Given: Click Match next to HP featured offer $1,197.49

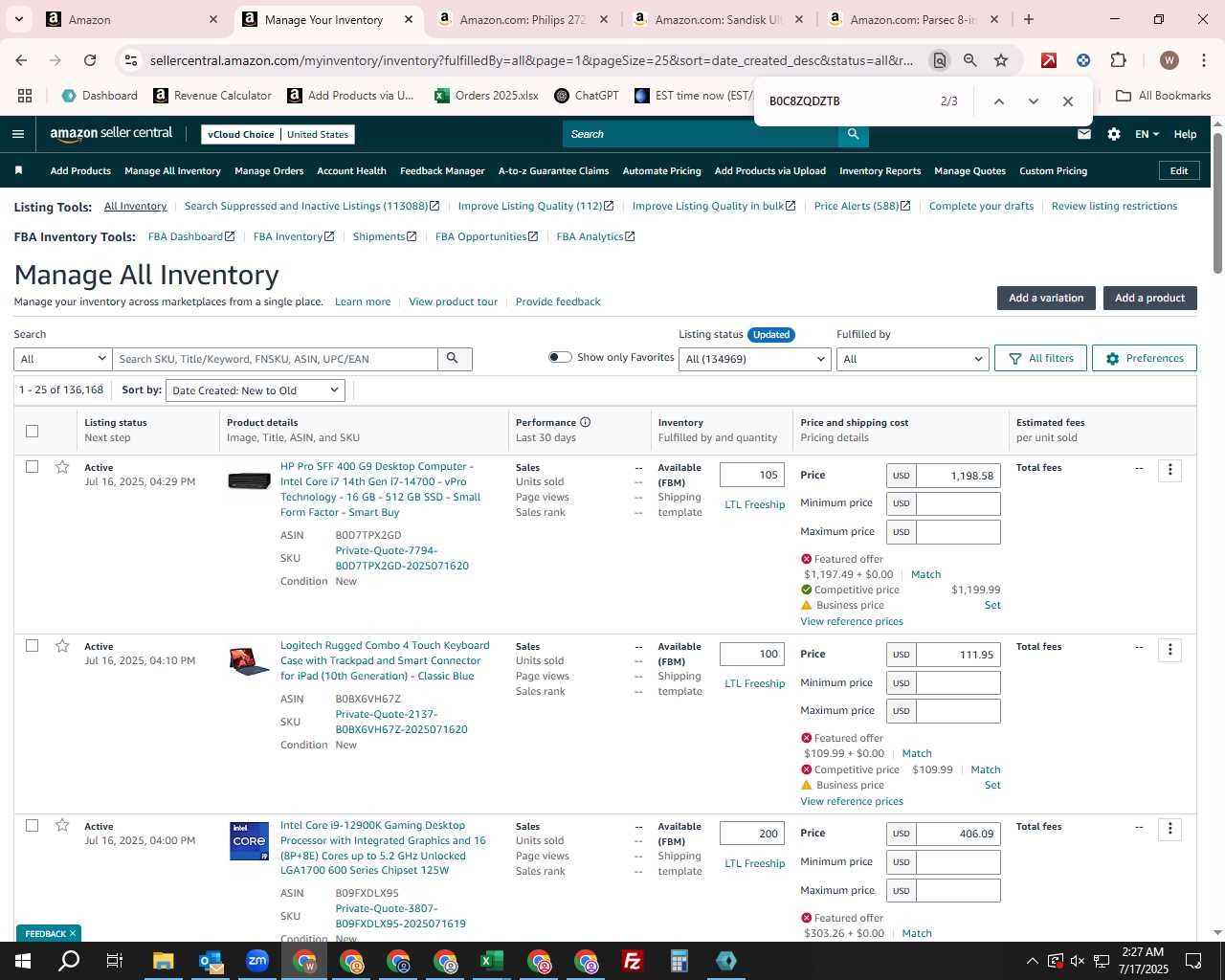Looking at the screenshot, I should 925,574.
